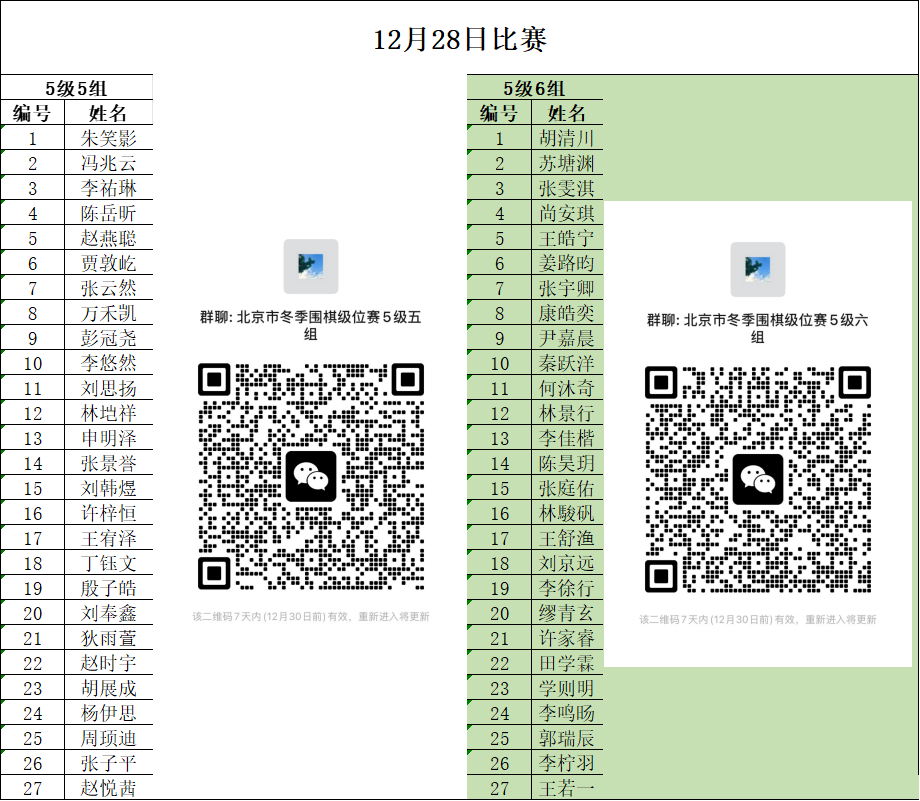Viewport: 920px width, 801px height.
Task: Click group avatar above 5级五组 chat title
Action: pyautogui.click(x=311, y=266)
